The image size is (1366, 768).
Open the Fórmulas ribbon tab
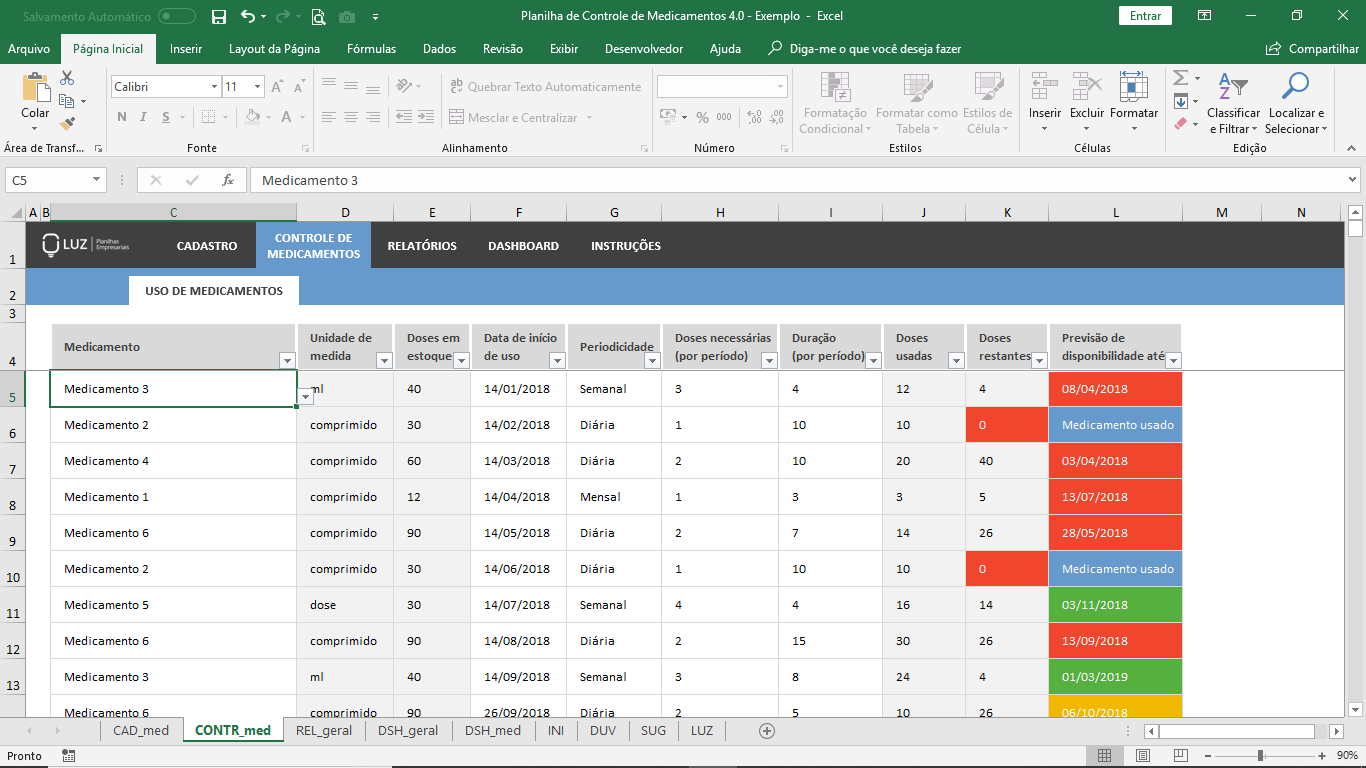(371, 49)
